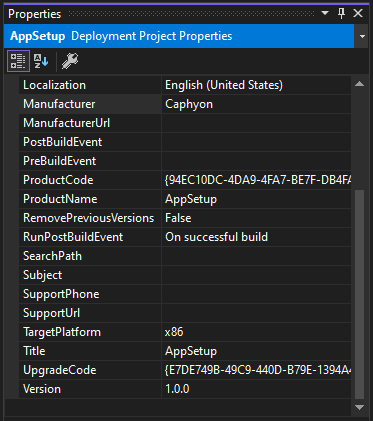Select the Version property
This screenshot has height=421, width=373.
pos(90,389)
